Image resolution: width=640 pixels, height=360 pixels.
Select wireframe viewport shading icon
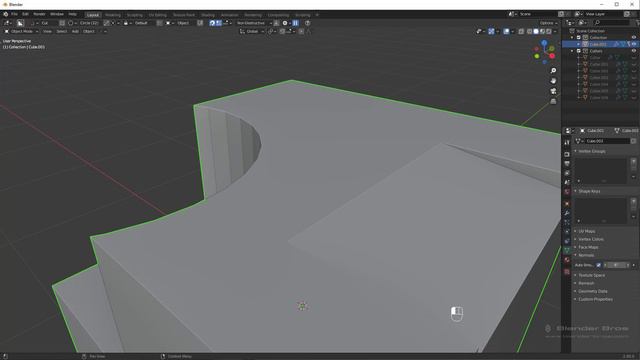click(529, 31)
